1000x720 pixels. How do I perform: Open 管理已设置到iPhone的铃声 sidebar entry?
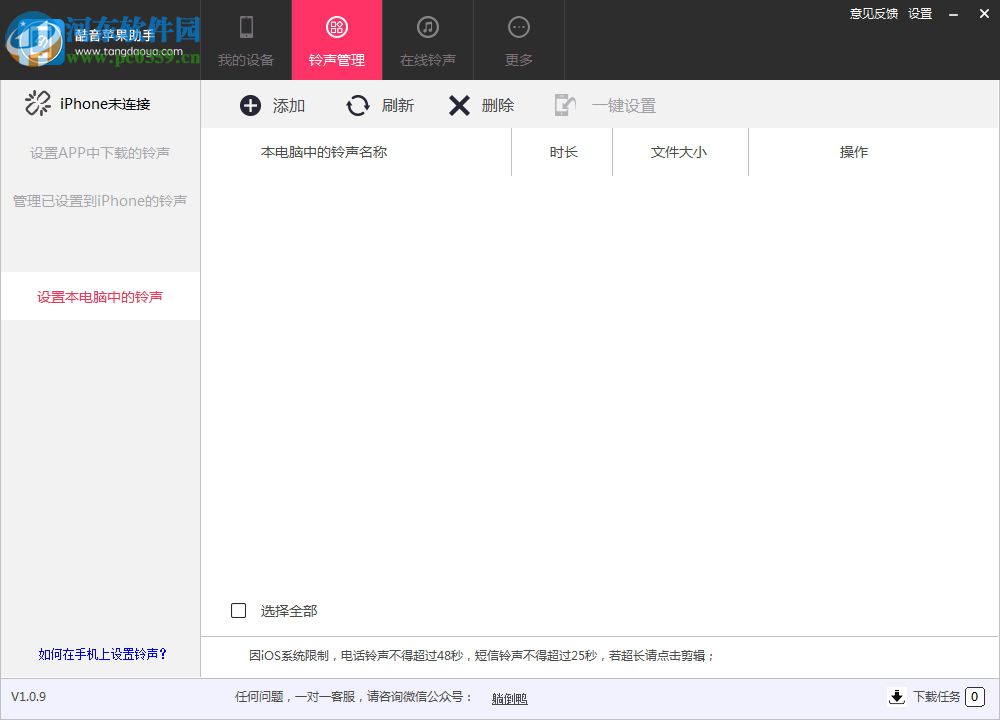[100, 201]
